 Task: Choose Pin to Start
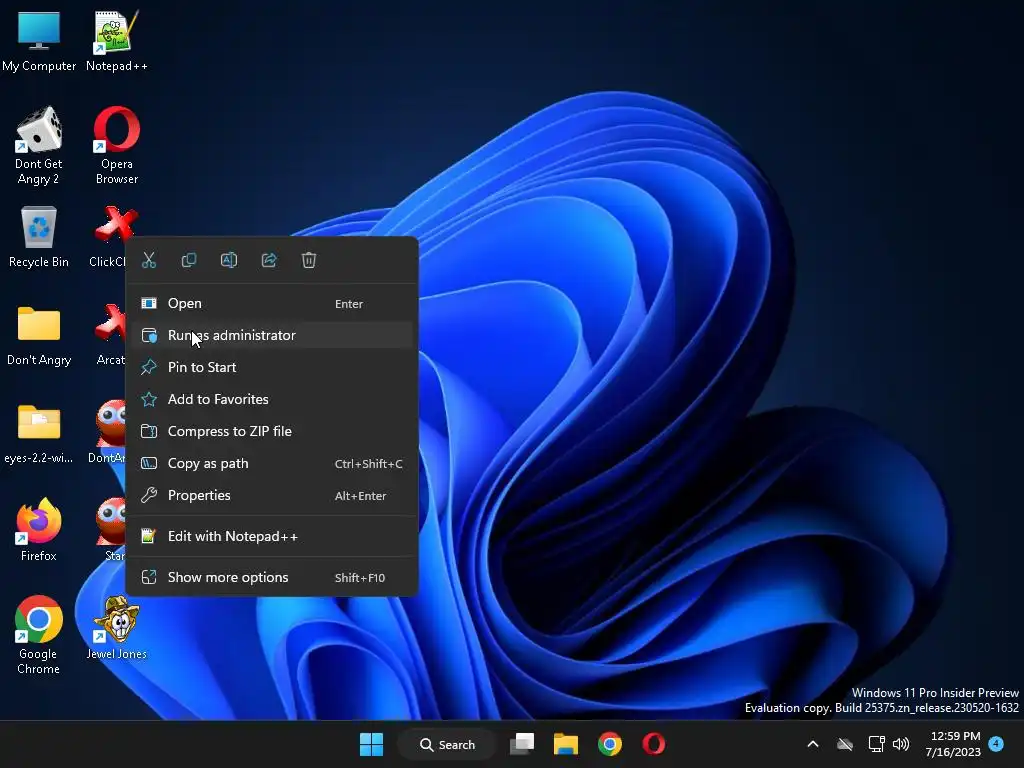272,367
